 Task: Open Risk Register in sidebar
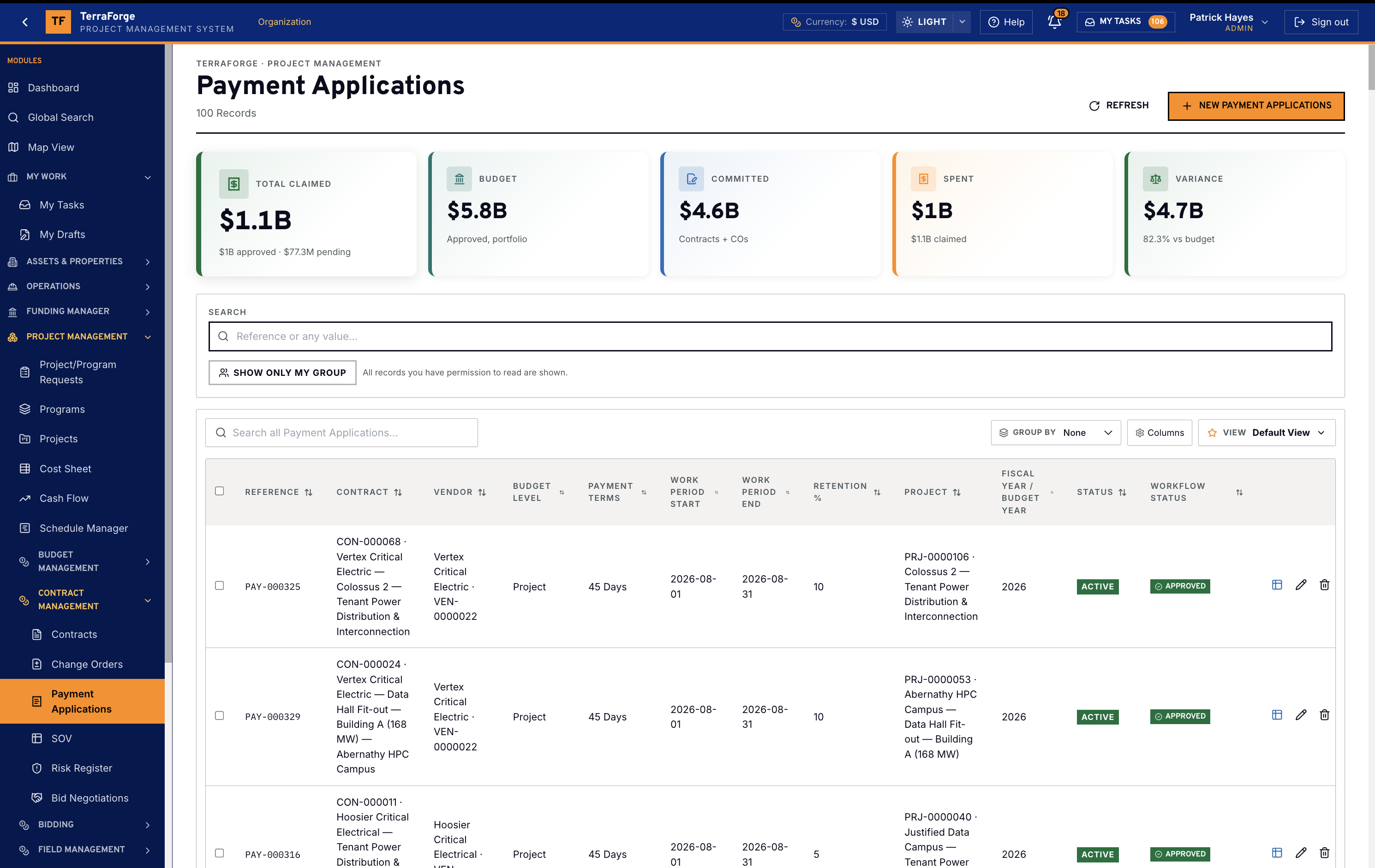(x=82, y=768)
